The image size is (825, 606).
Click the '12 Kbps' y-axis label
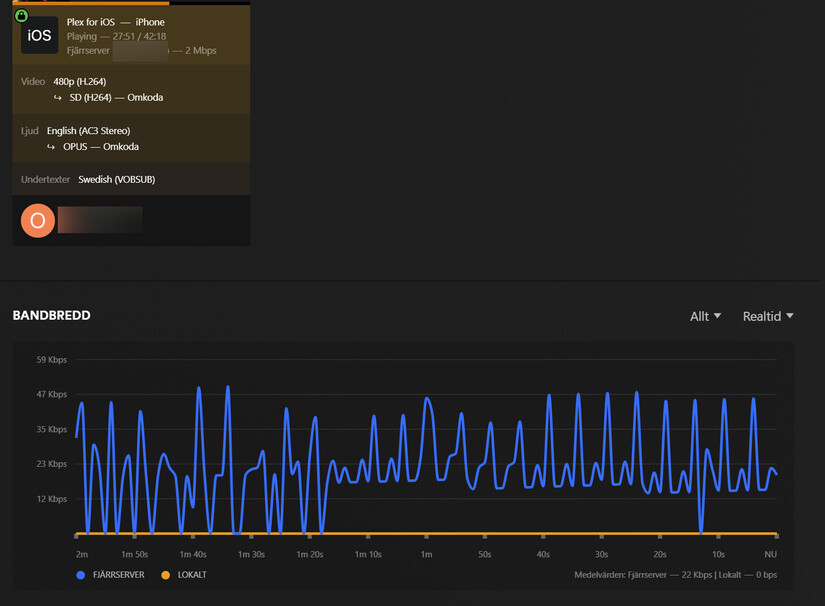[52, 499]
